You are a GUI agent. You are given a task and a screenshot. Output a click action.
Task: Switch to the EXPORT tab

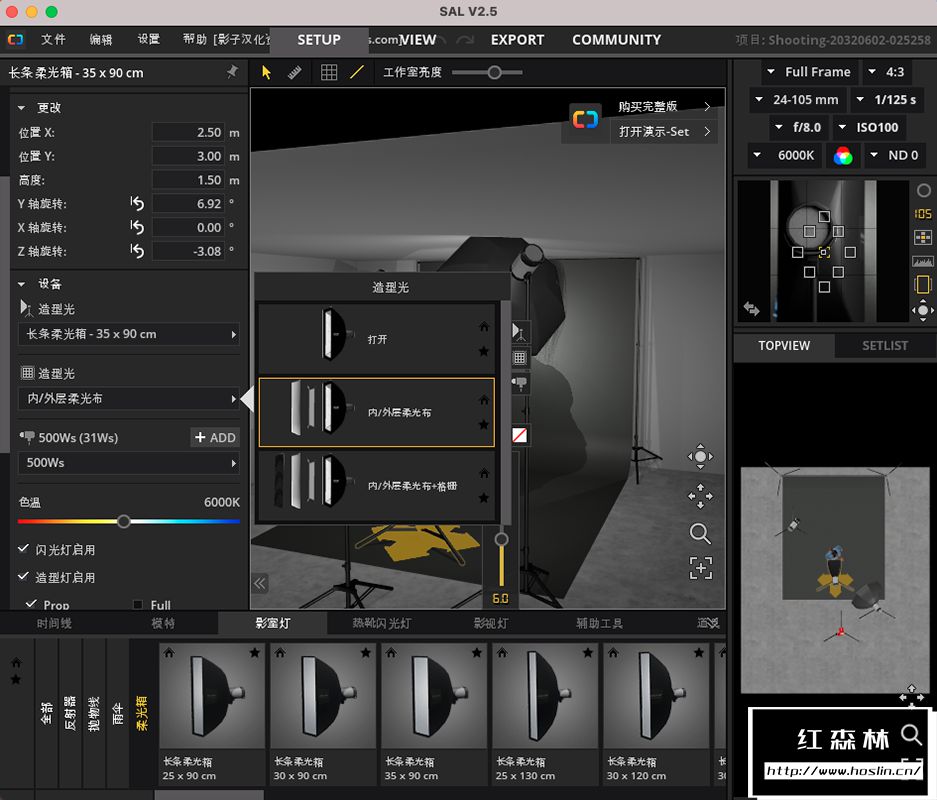[517, 40]
